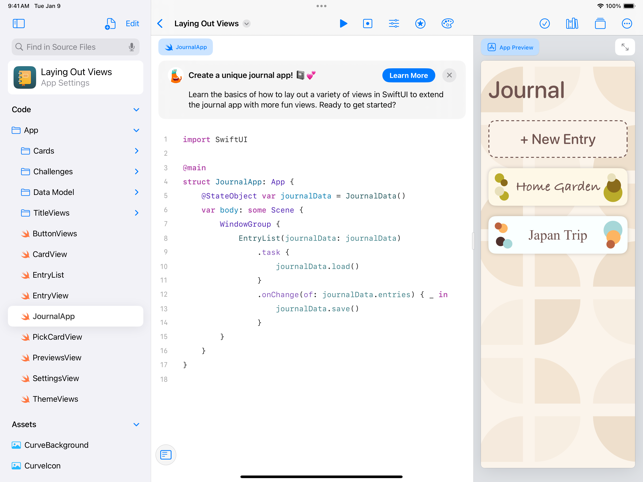Tap the stacked windows toolbar icon
This screenshot has height=482, width=643.
click(x=600, y=23)
